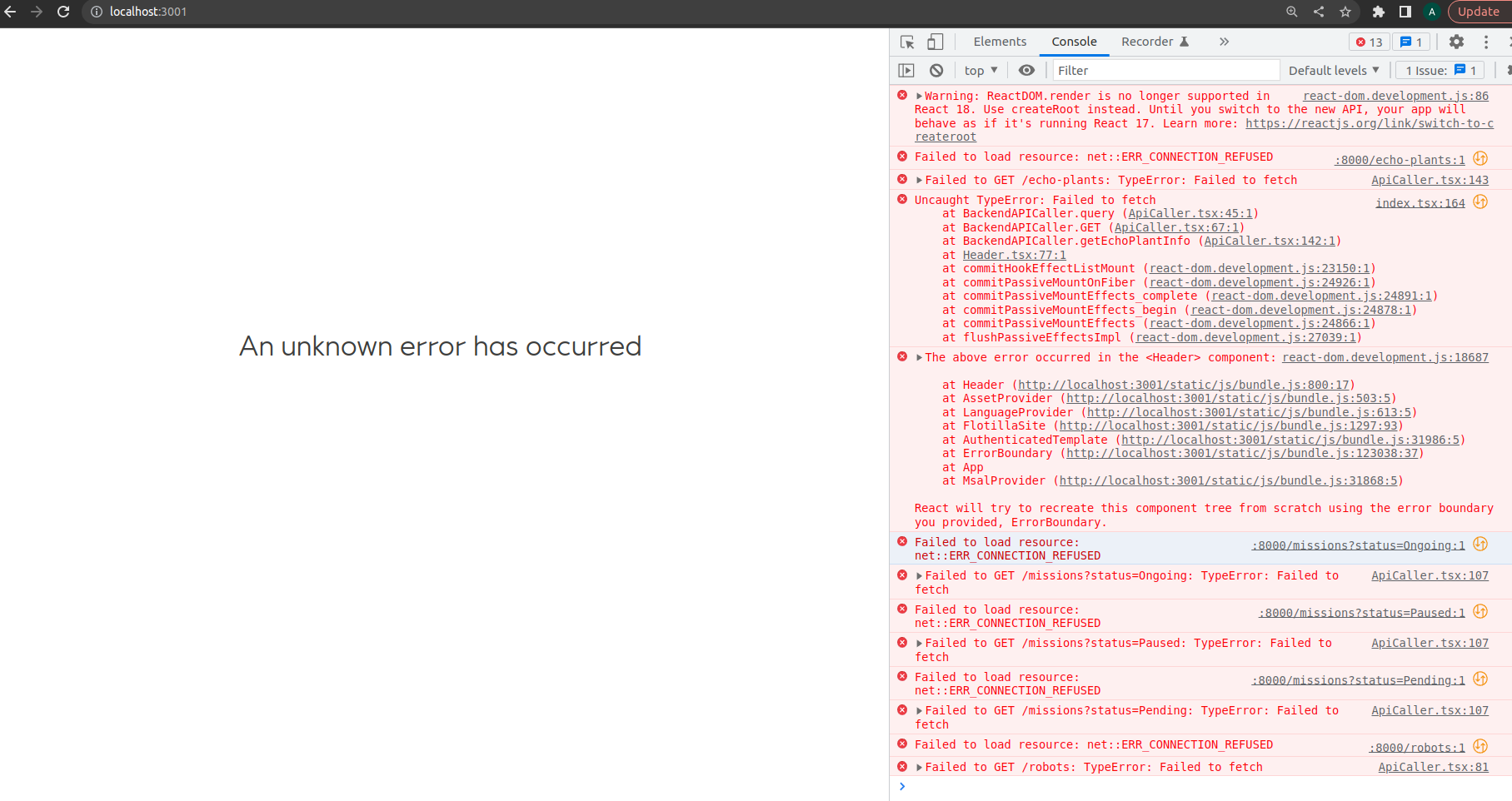Clear the console with the block icon

pos(936,71)
